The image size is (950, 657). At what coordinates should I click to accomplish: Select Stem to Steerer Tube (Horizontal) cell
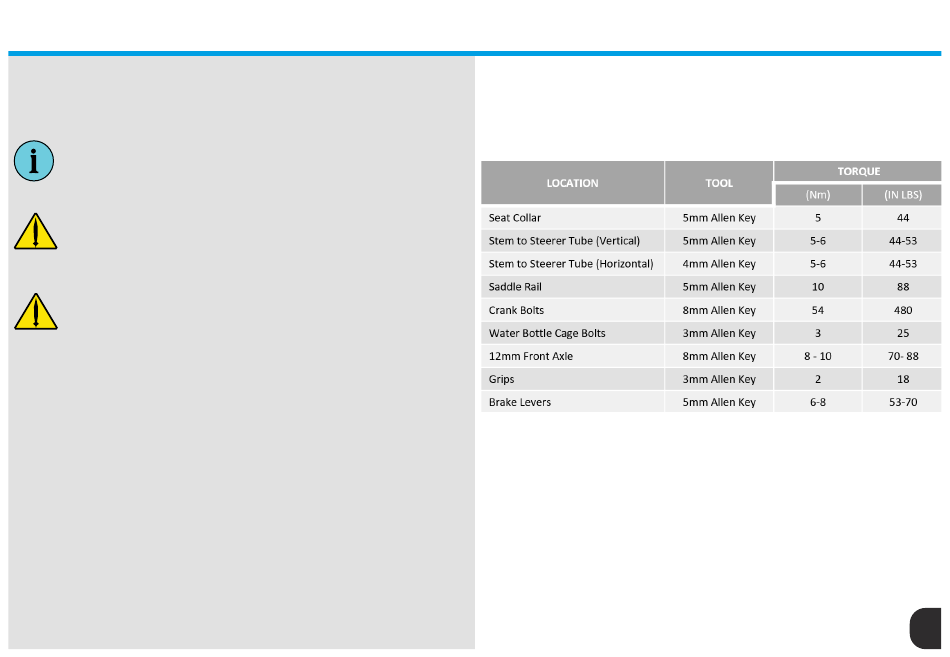[573, 264]
